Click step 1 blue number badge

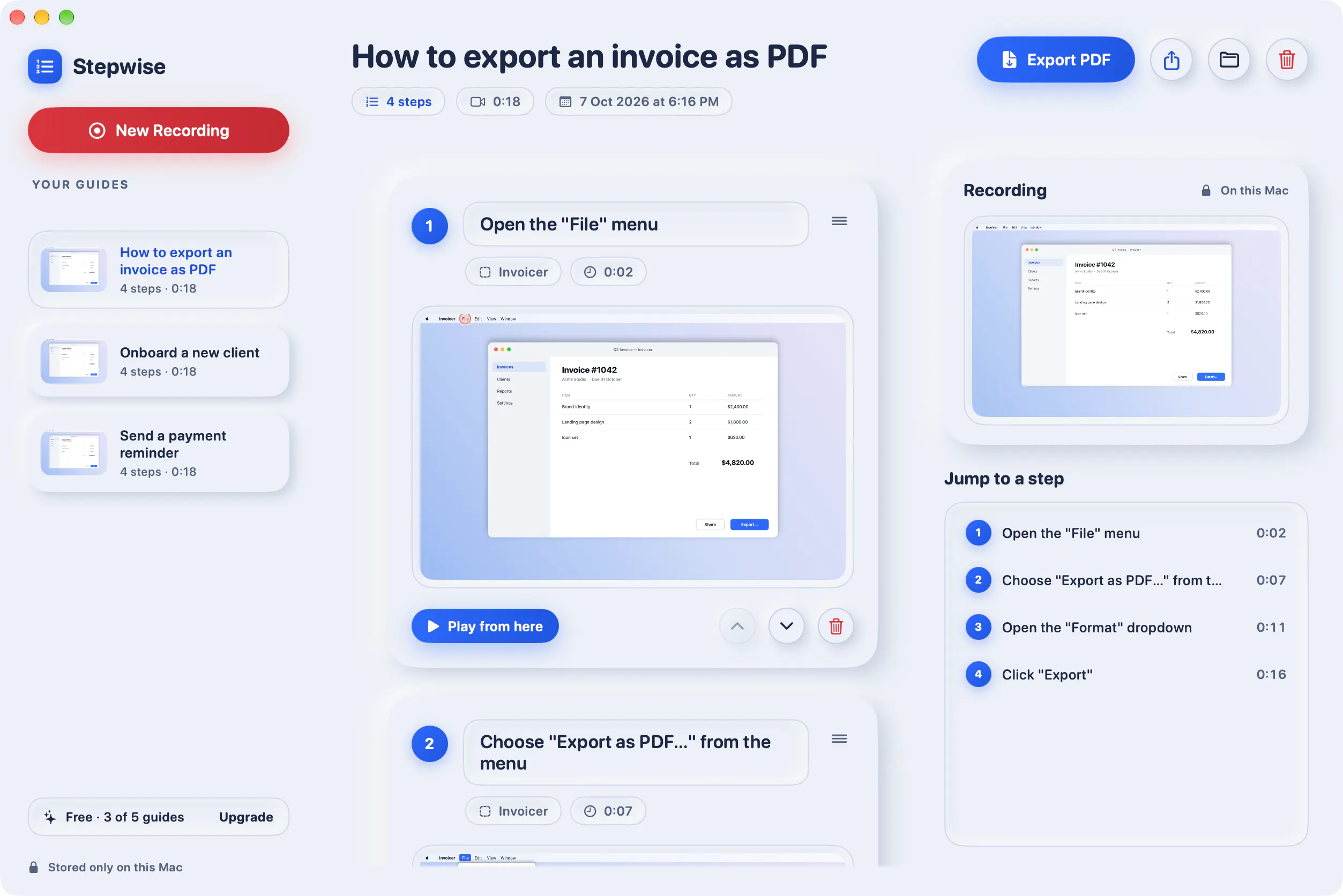coord(429,226)
